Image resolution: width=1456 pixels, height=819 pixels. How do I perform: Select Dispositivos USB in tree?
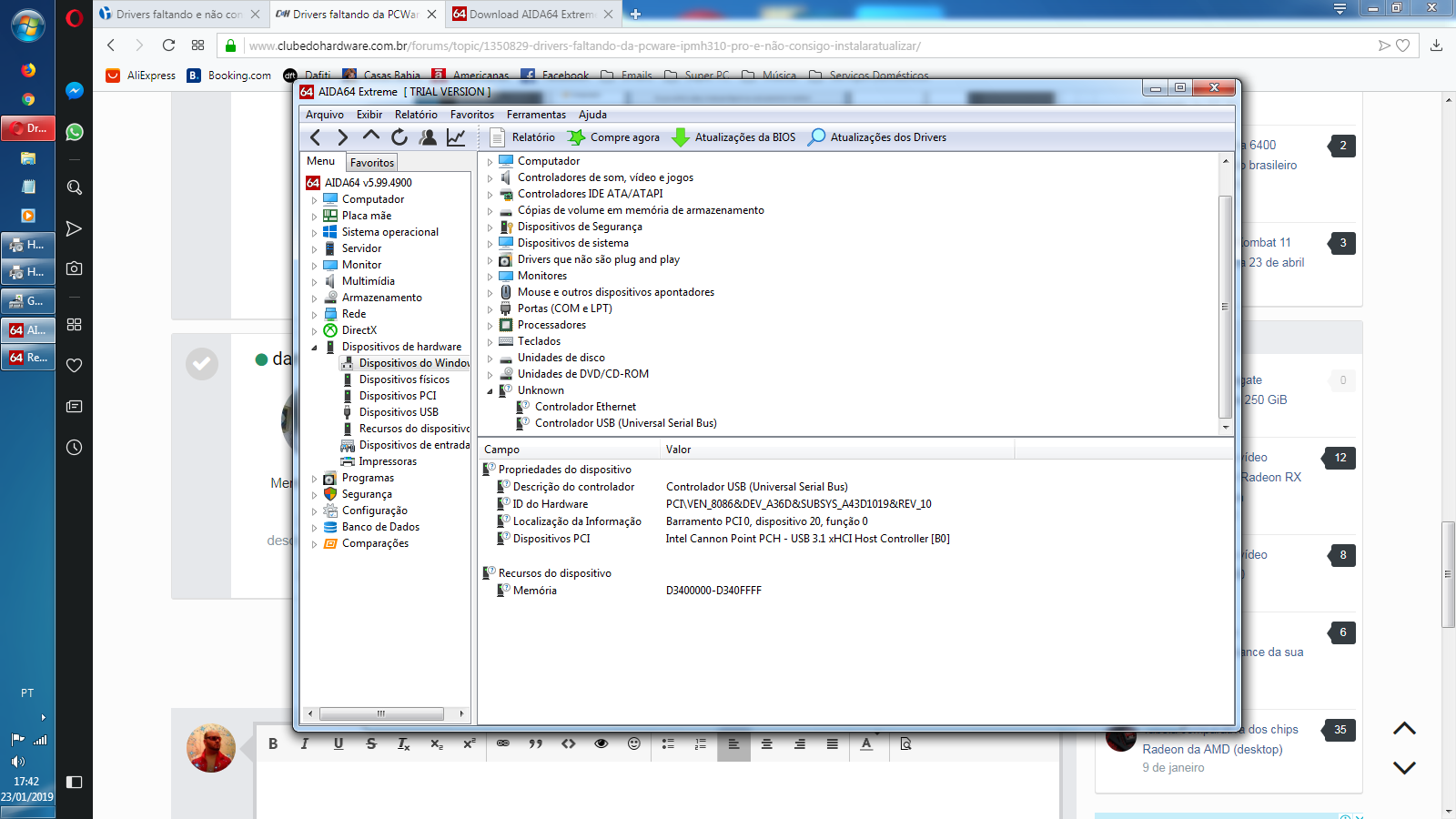[x=399, y=412]
